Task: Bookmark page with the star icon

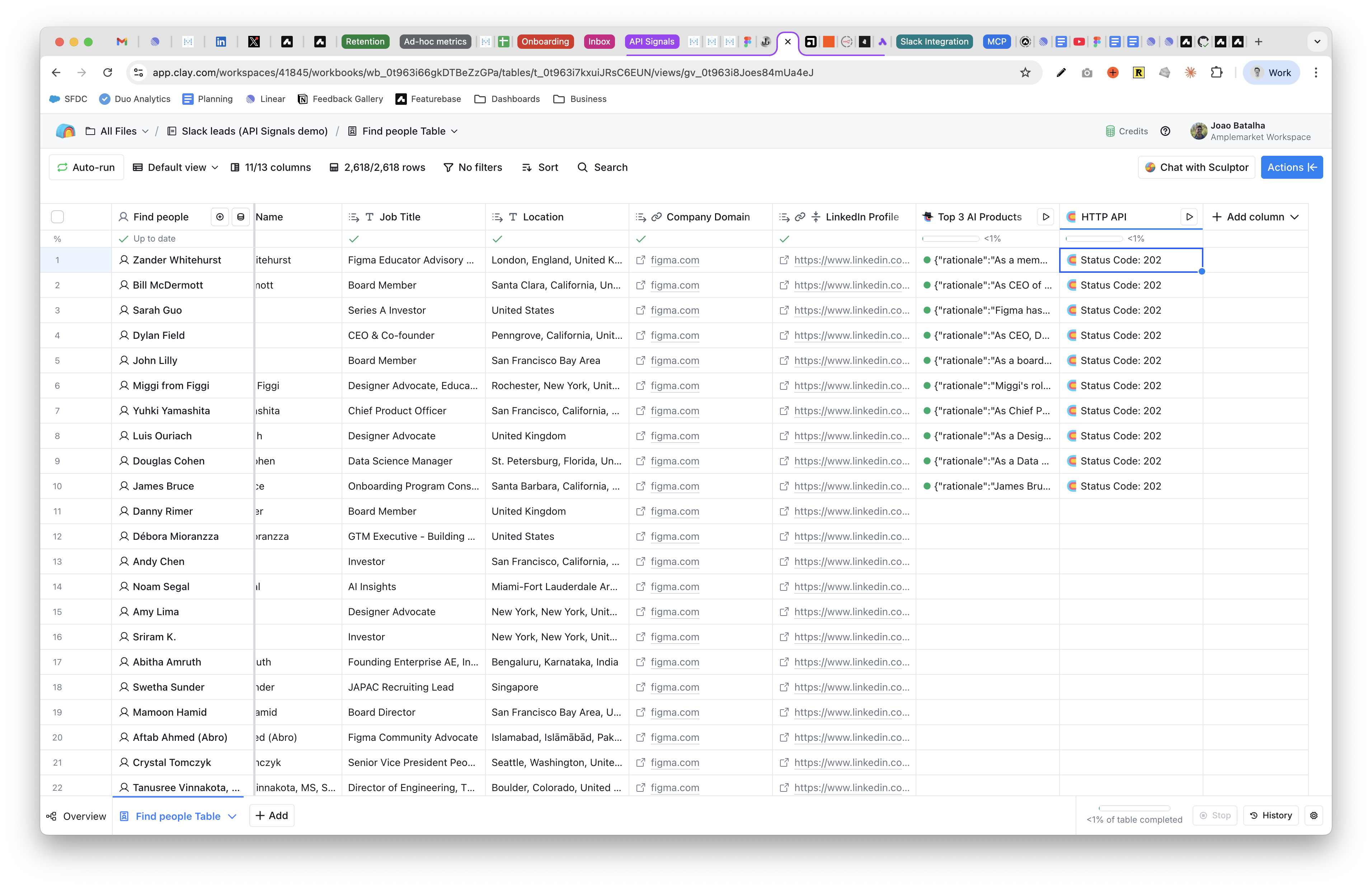Action: coord(1025,73)
